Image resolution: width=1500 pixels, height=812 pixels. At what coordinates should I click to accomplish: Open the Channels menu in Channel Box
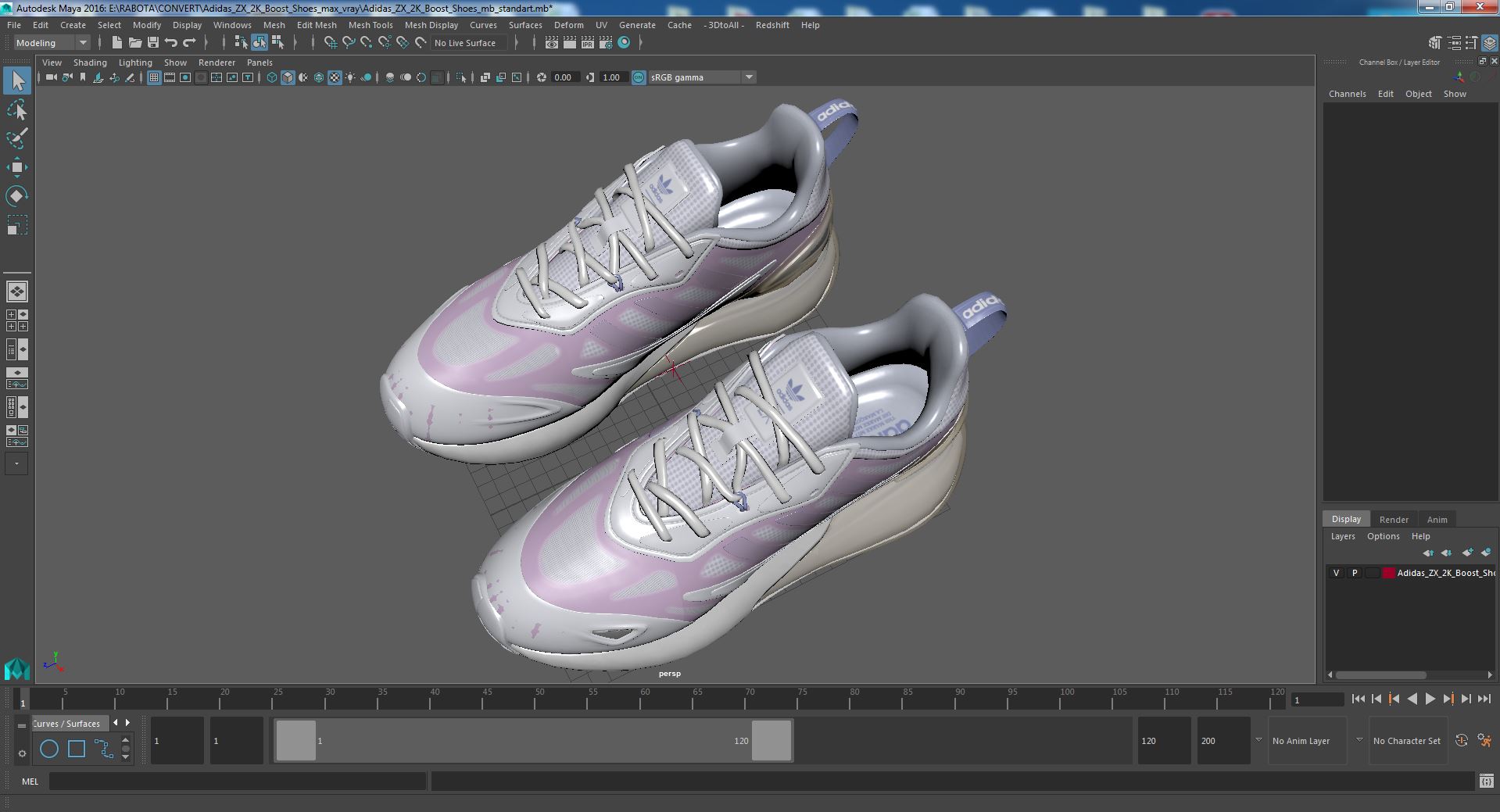click(1347, 94)
